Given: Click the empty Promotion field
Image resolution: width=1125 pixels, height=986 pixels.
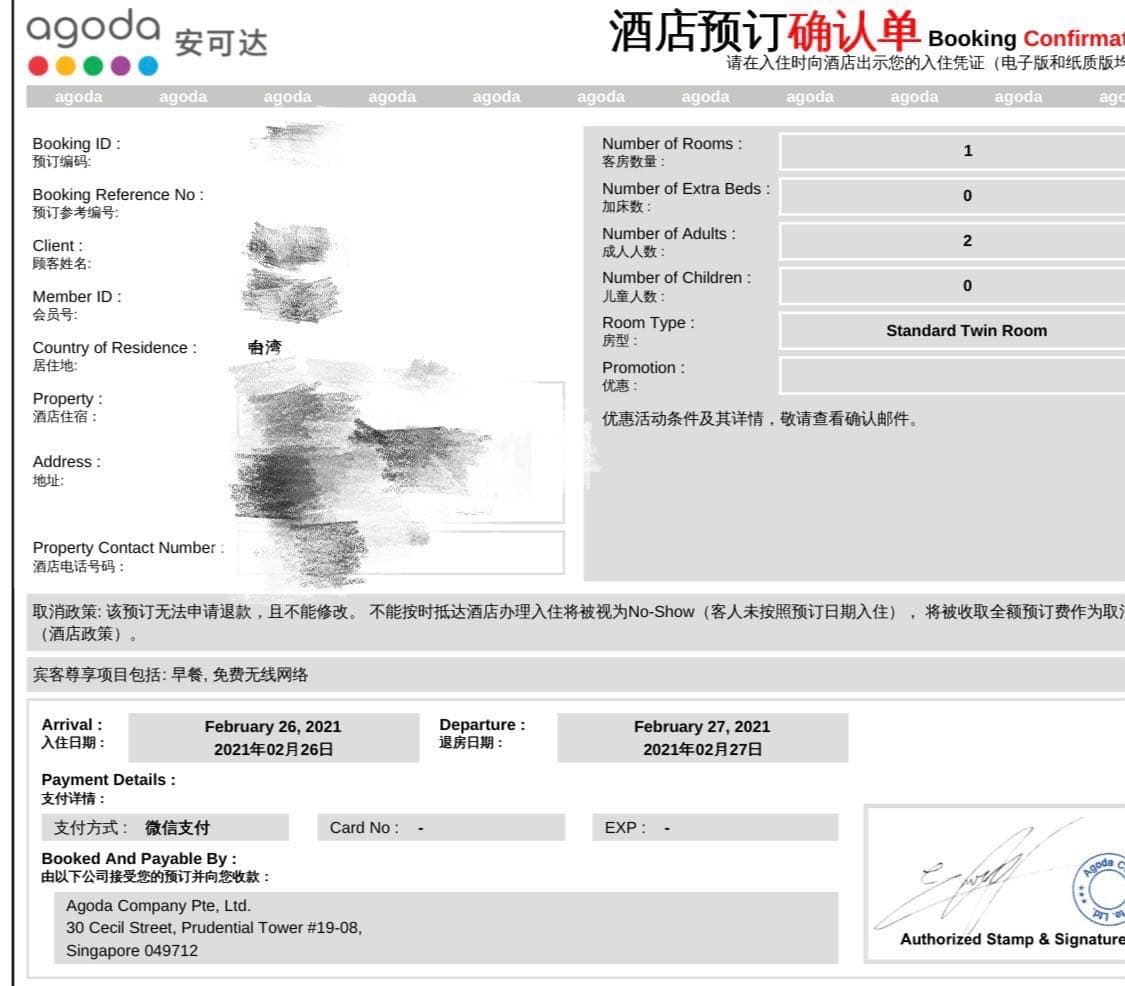Looking at the screenshot, I should [953, 375].
